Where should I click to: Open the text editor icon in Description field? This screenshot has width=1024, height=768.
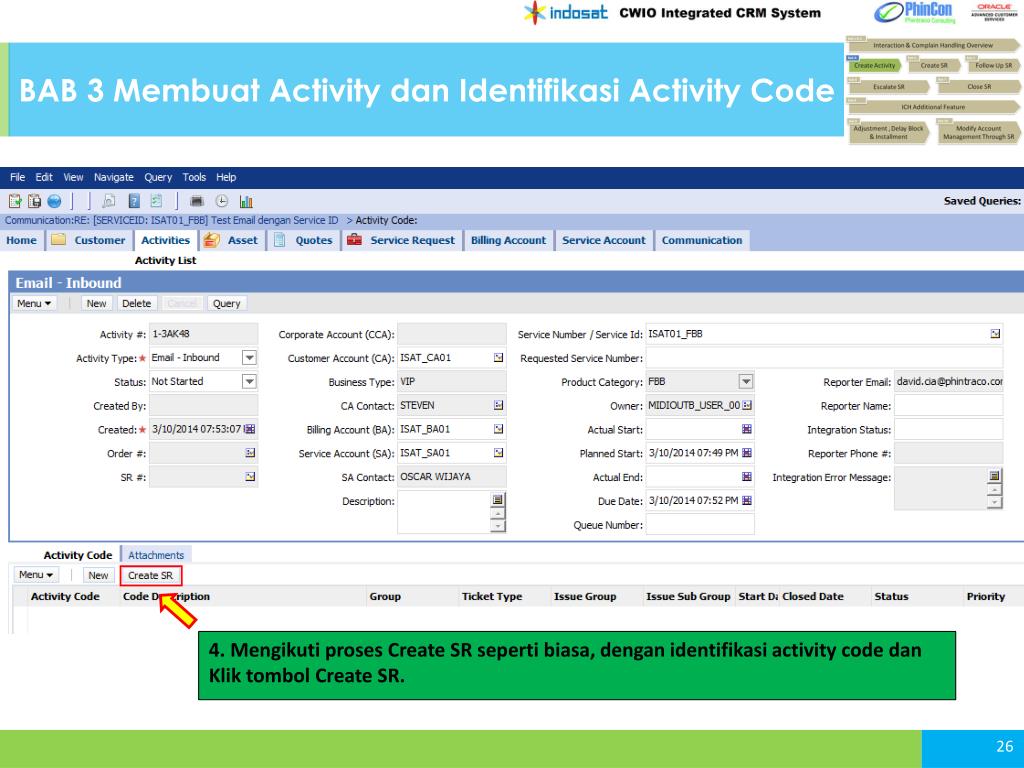click(x=498, y=500)
